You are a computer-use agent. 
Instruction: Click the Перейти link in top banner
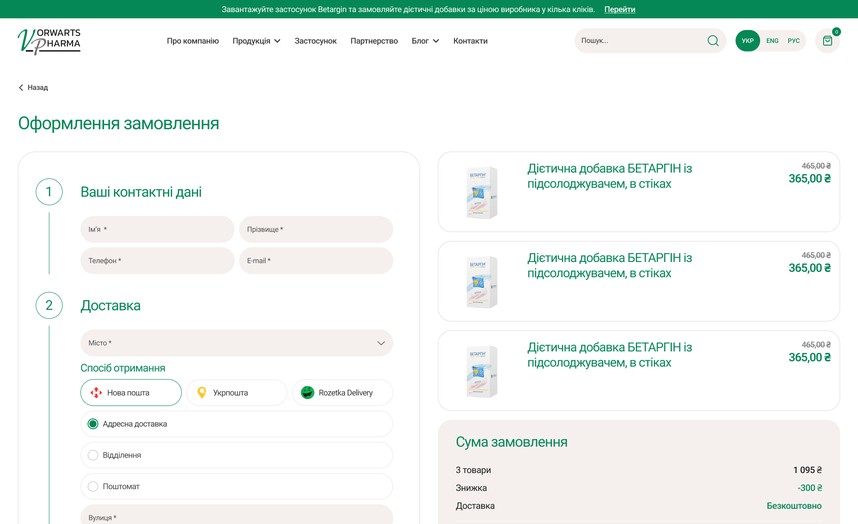point(619,9)
